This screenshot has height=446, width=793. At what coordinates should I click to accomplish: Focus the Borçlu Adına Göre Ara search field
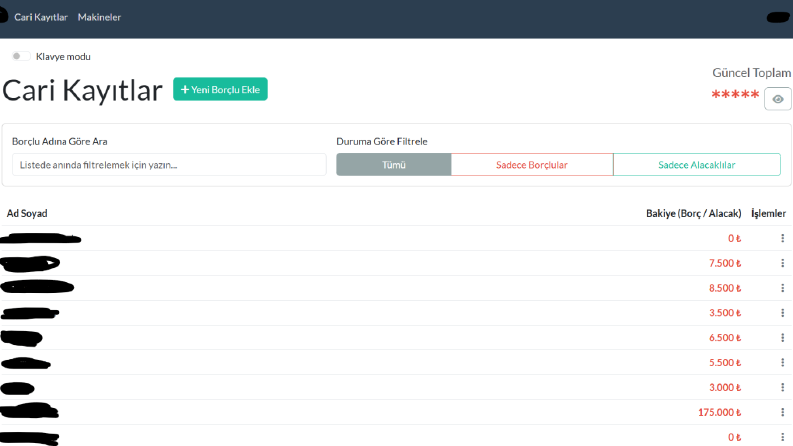point(169,164)
